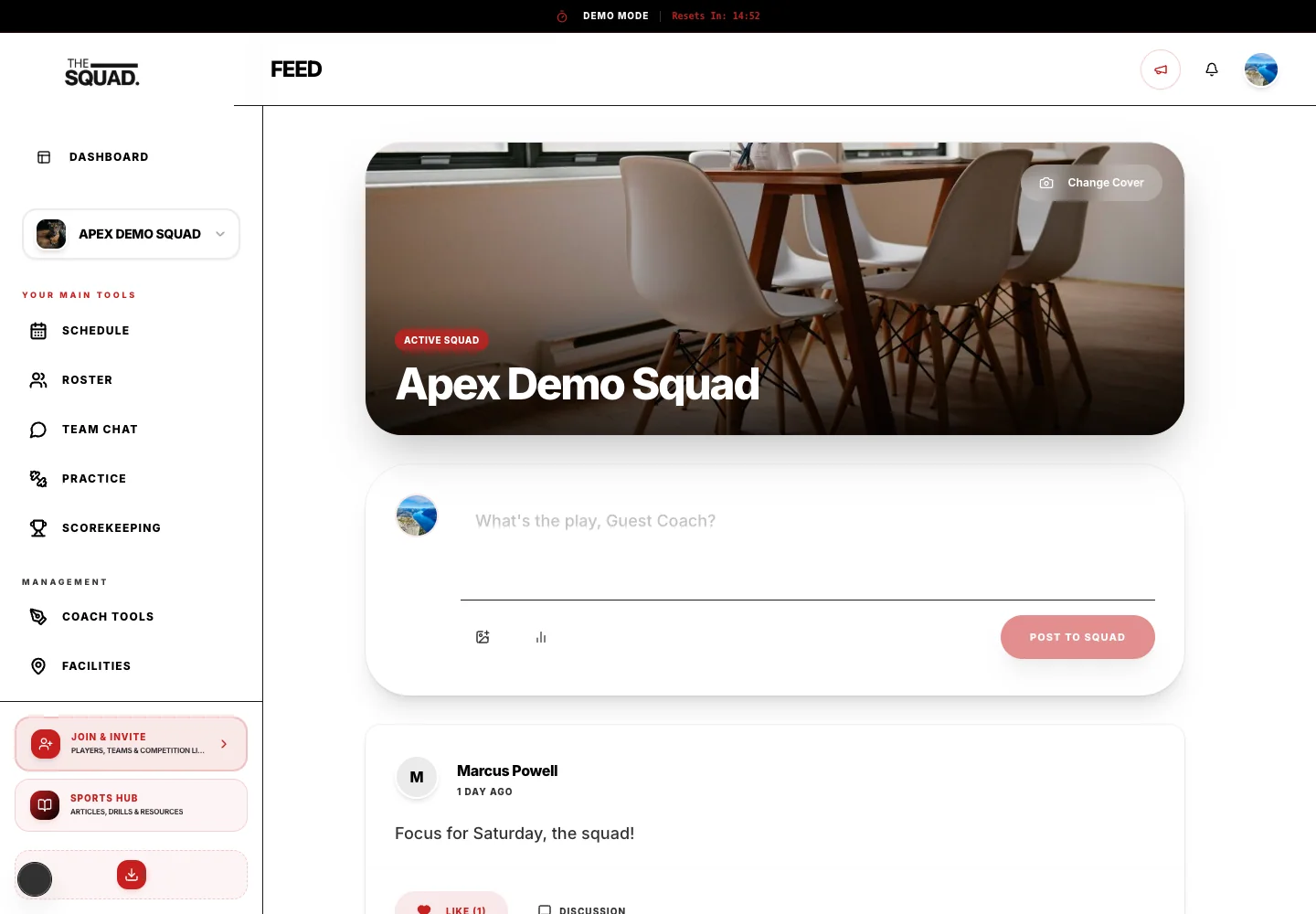Click the Marcus Powell author name
This screenshot has height=914, width=1316.
(x=507, y=771)
